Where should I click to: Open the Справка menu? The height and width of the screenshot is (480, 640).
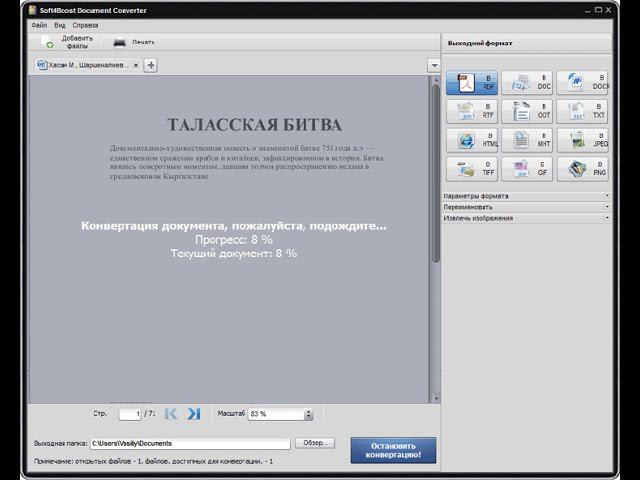click(x=85, y=25)
